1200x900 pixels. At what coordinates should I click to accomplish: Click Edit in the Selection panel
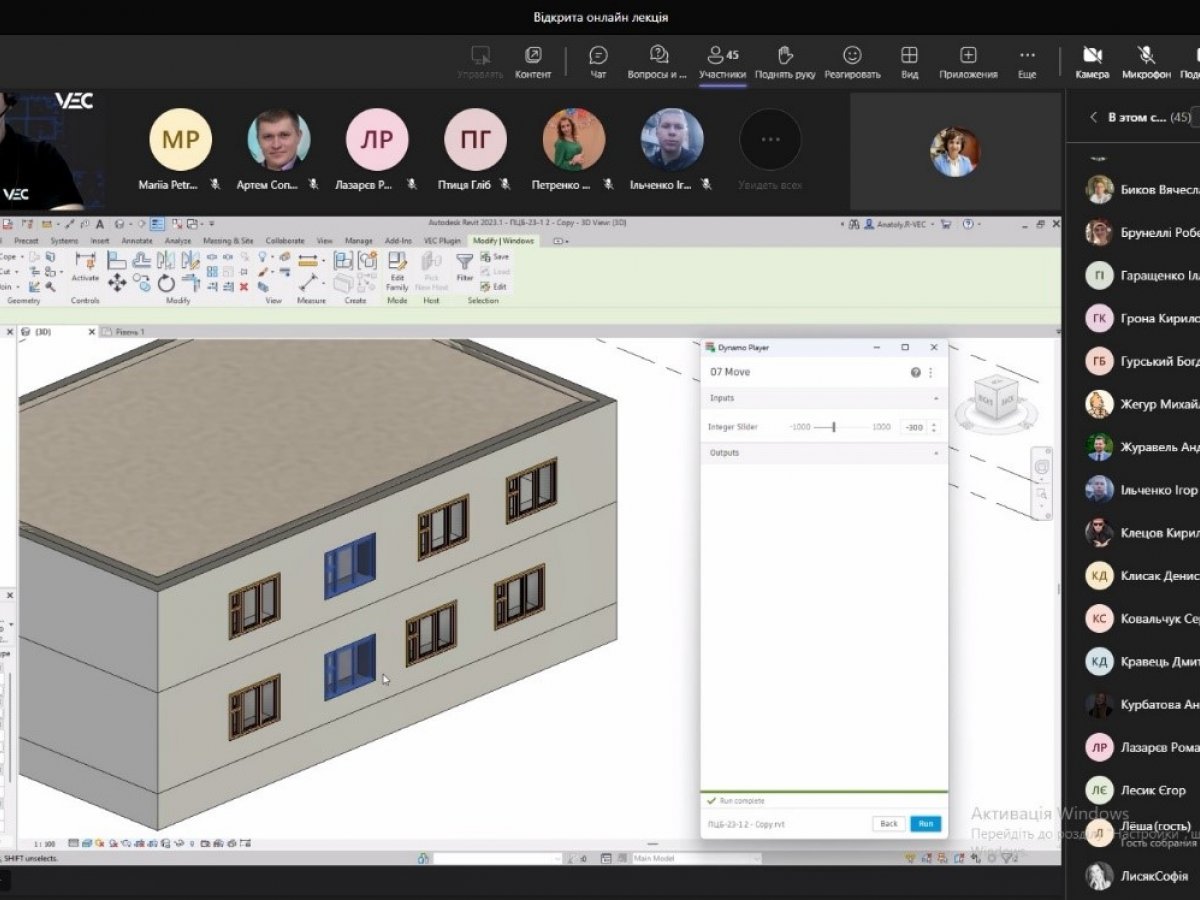[494, 286]
